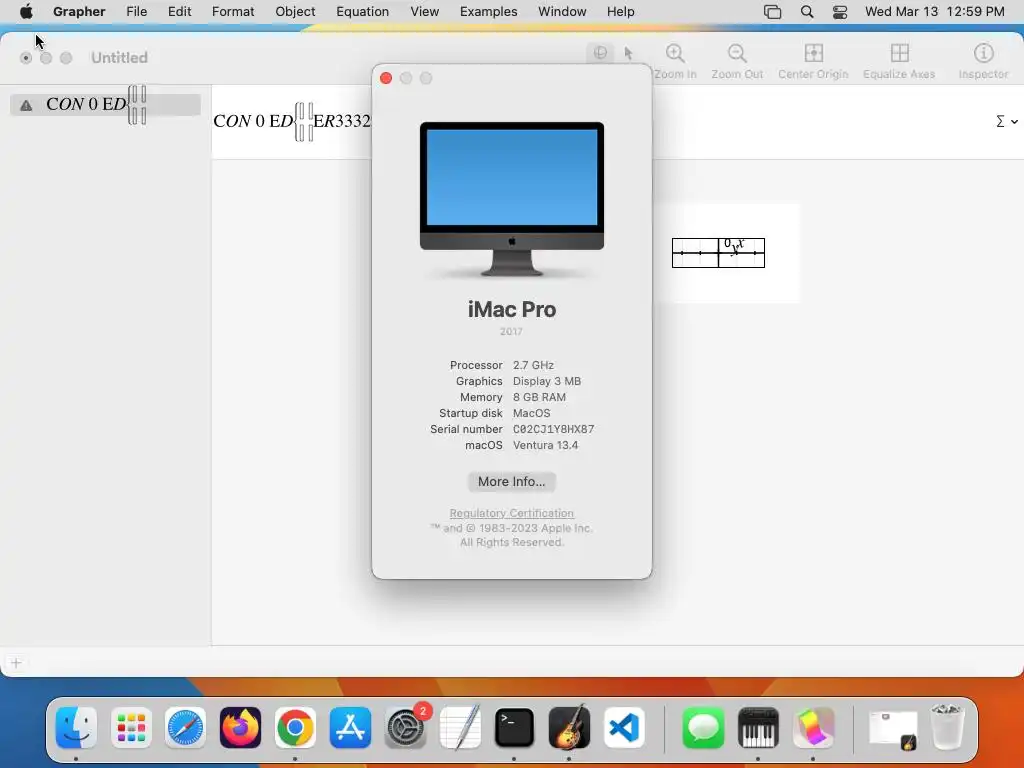Click the Untitled document title
This screenshot has width=1024, height=768.
pos(120,57)
